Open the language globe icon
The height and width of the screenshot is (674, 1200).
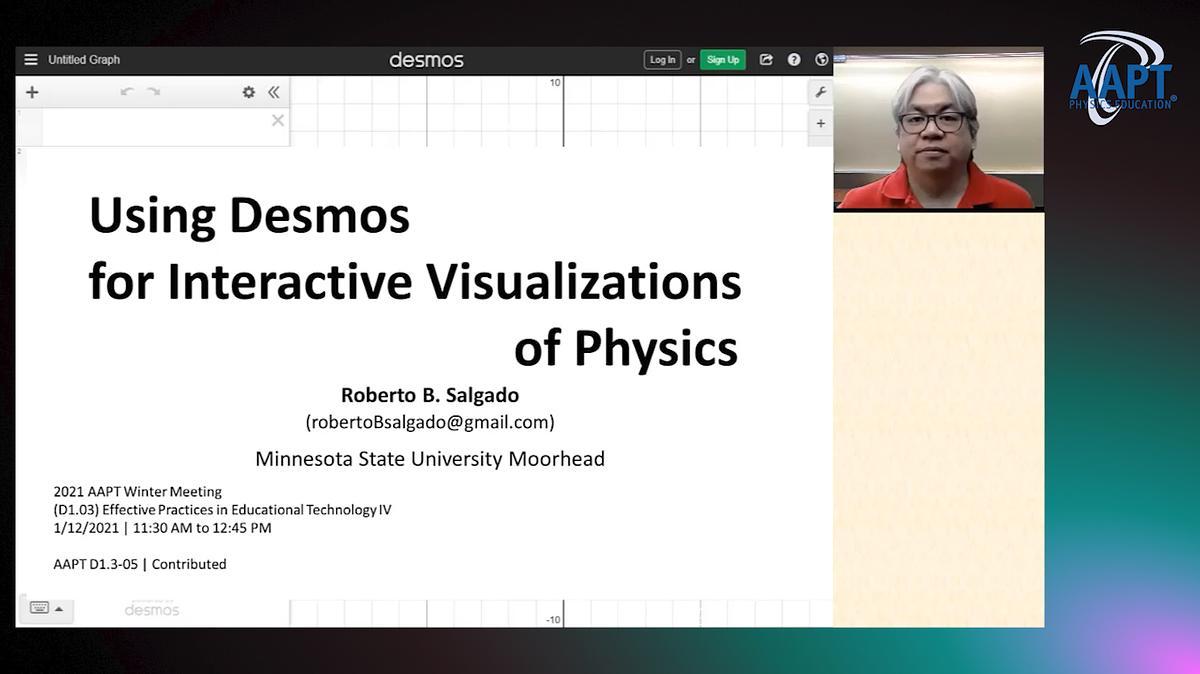tap(821, 60)
